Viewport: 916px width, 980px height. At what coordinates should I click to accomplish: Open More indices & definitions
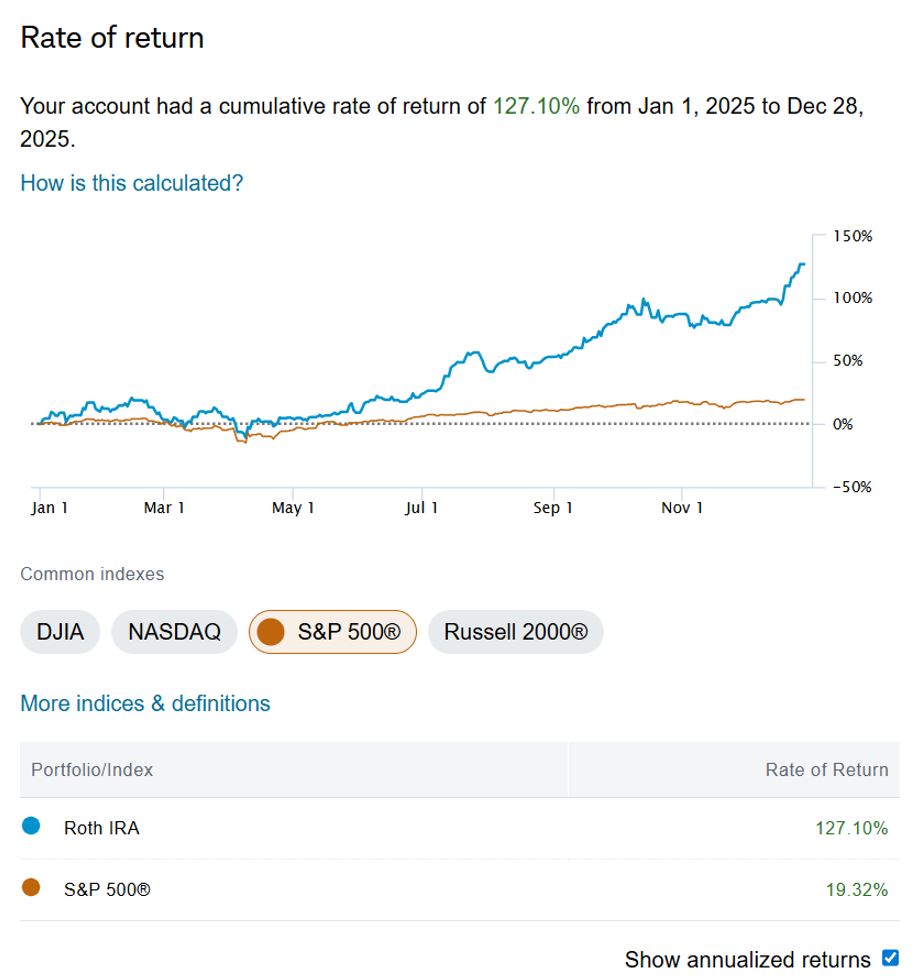click(x=145, y=703)
